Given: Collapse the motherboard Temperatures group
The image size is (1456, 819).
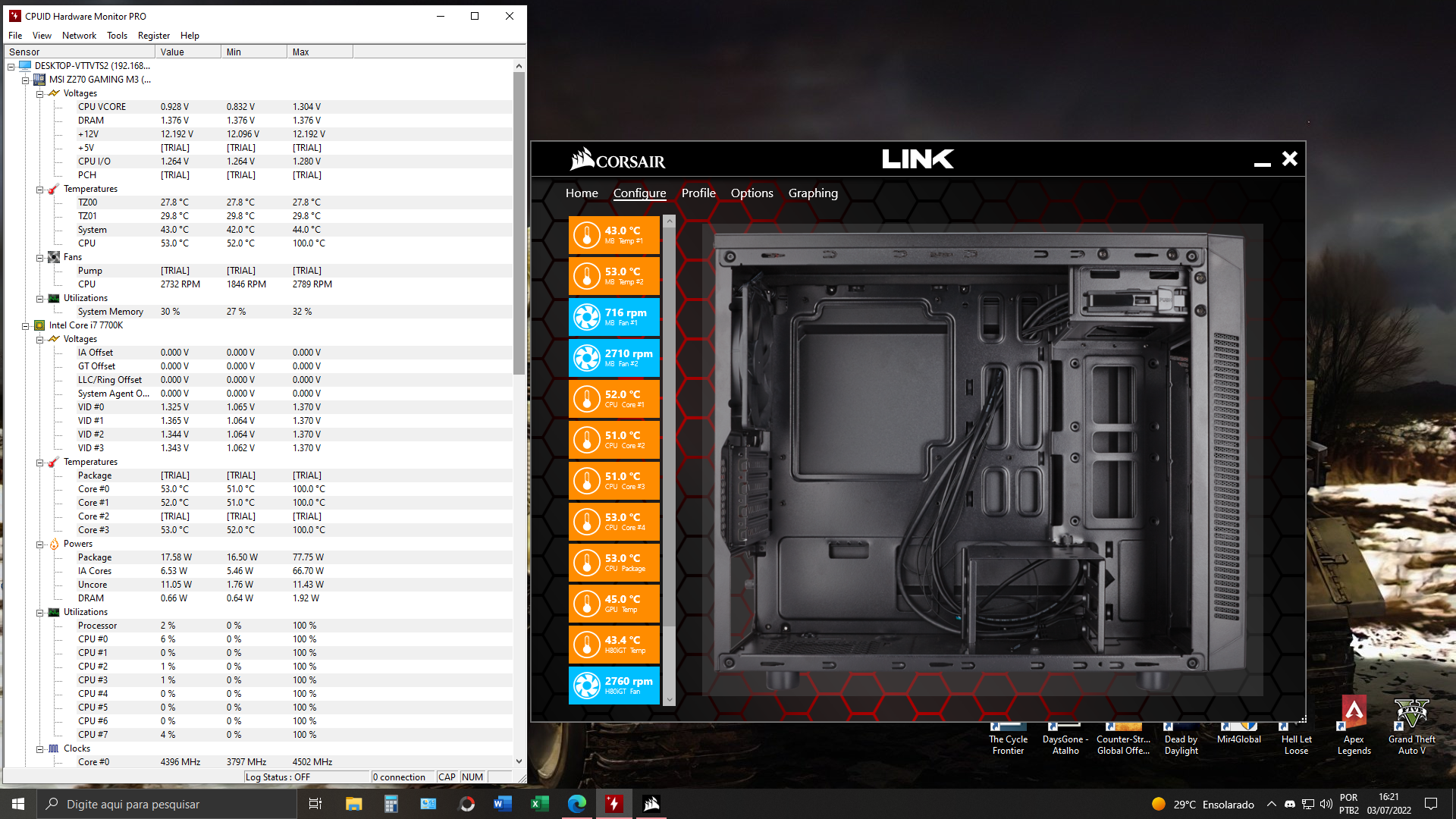Looking at the screenshot, I should click(40, 190).
